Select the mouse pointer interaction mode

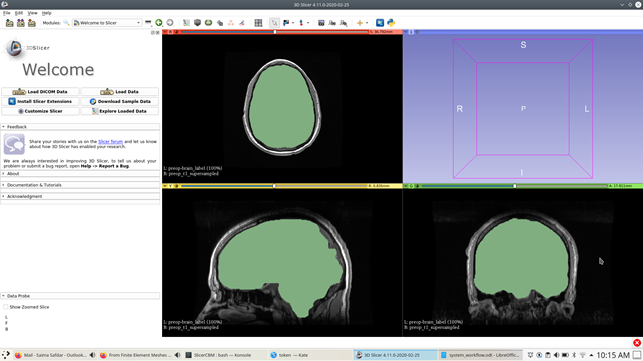(x=274, y=23)
